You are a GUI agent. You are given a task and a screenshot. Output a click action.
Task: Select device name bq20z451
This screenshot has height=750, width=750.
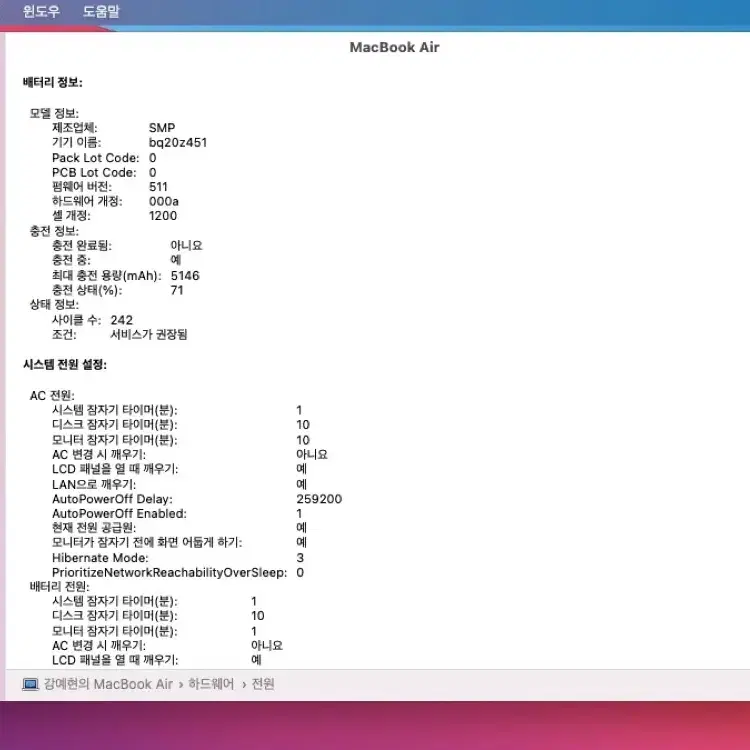pyautogui.click(x=177, y=143)
